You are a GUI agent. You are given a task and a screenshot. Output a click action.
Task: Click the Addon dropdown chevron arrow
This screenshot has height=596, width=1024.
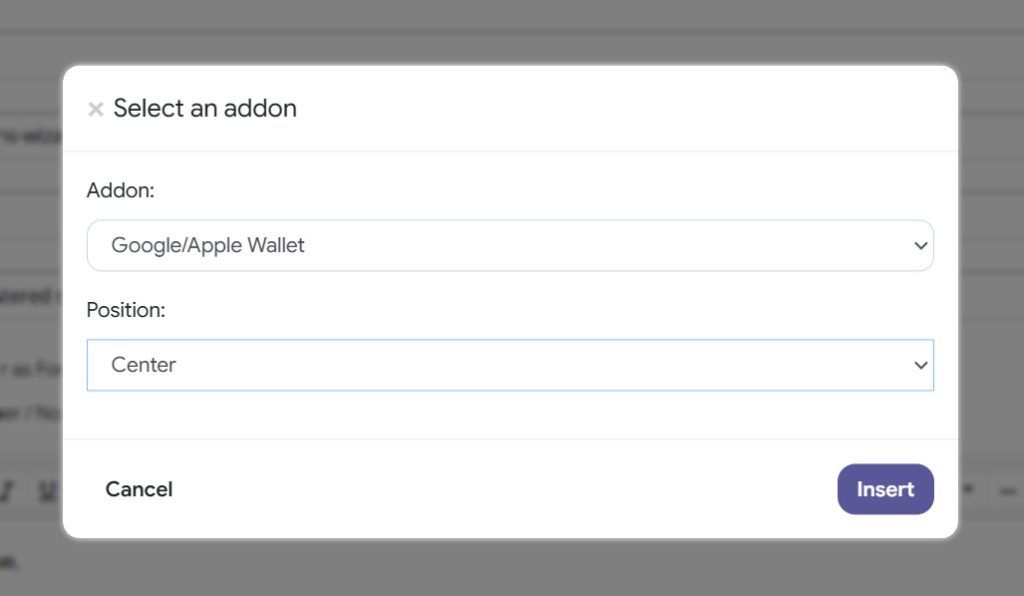coord(921,246)
